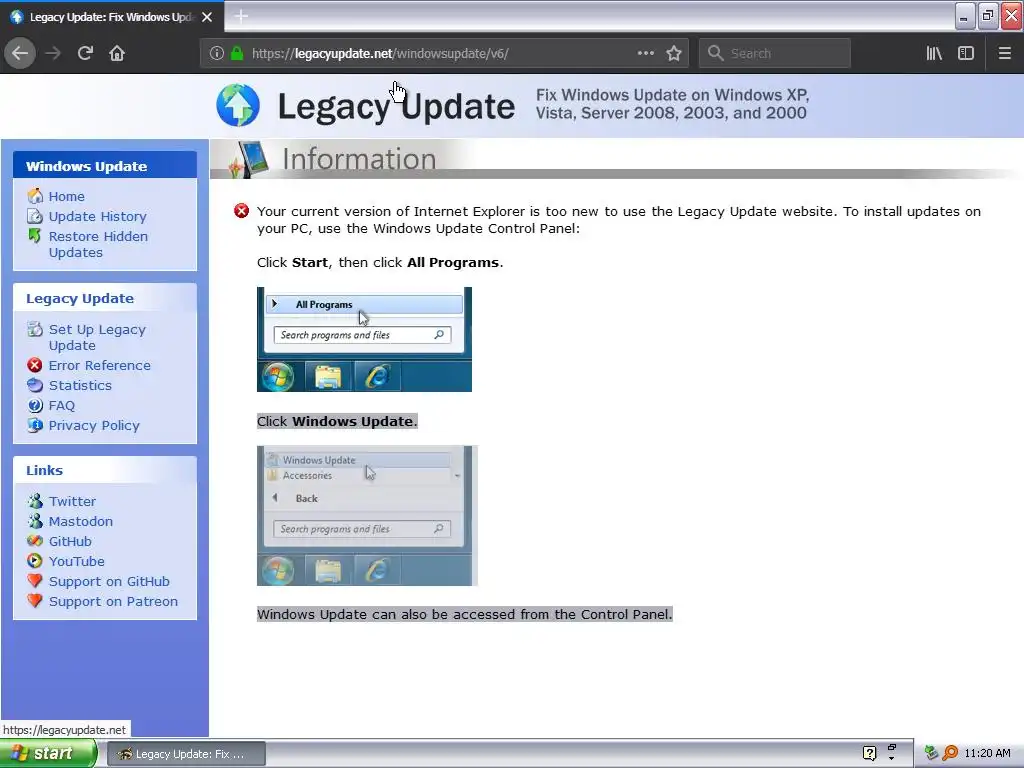Click the red error icon beside message

(x=242, y=211)
